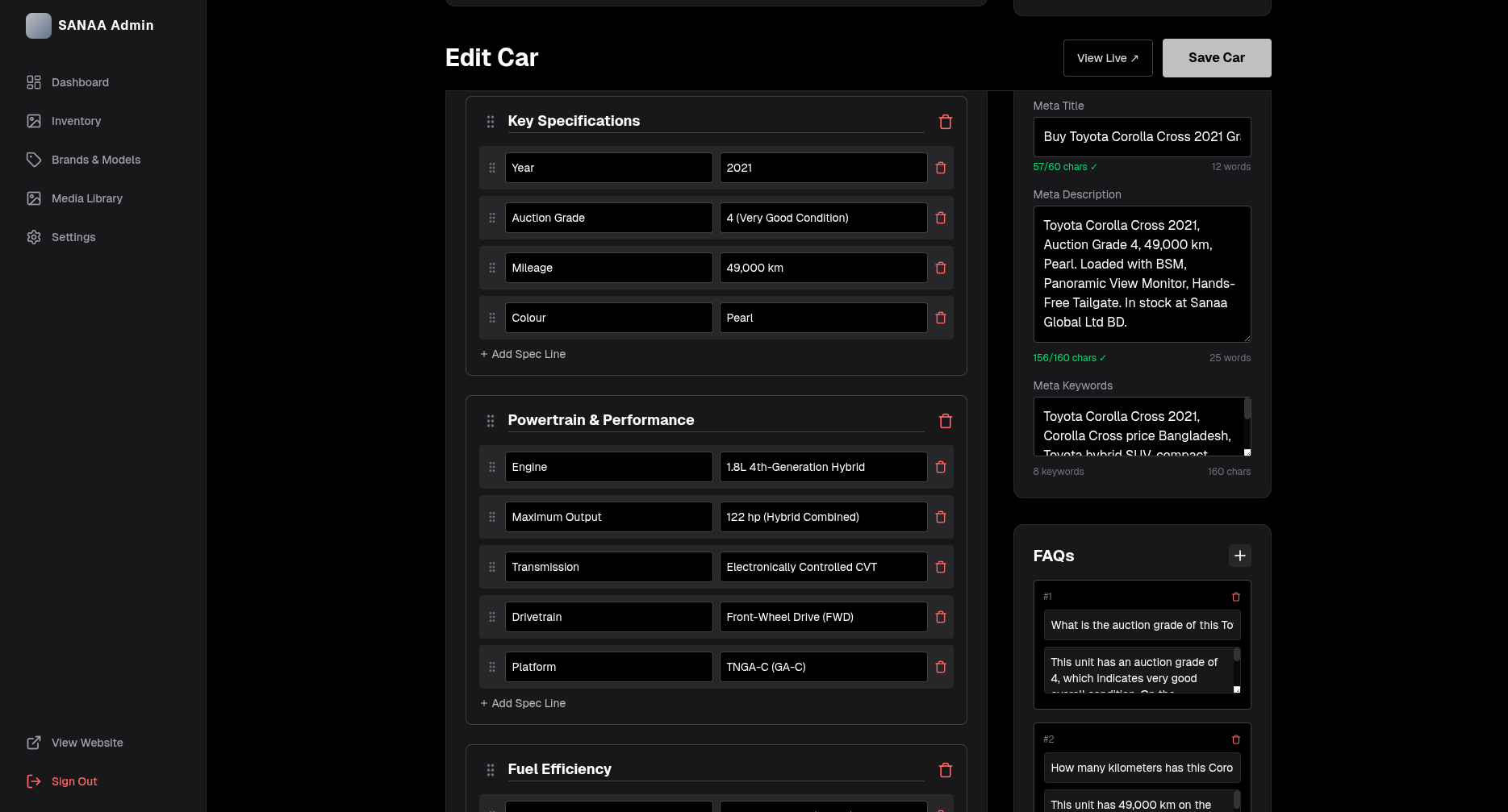This screenshot has width=1508, height=812.
Task: Add spec line under Powertrain & Performance
Action: (523, 703)
